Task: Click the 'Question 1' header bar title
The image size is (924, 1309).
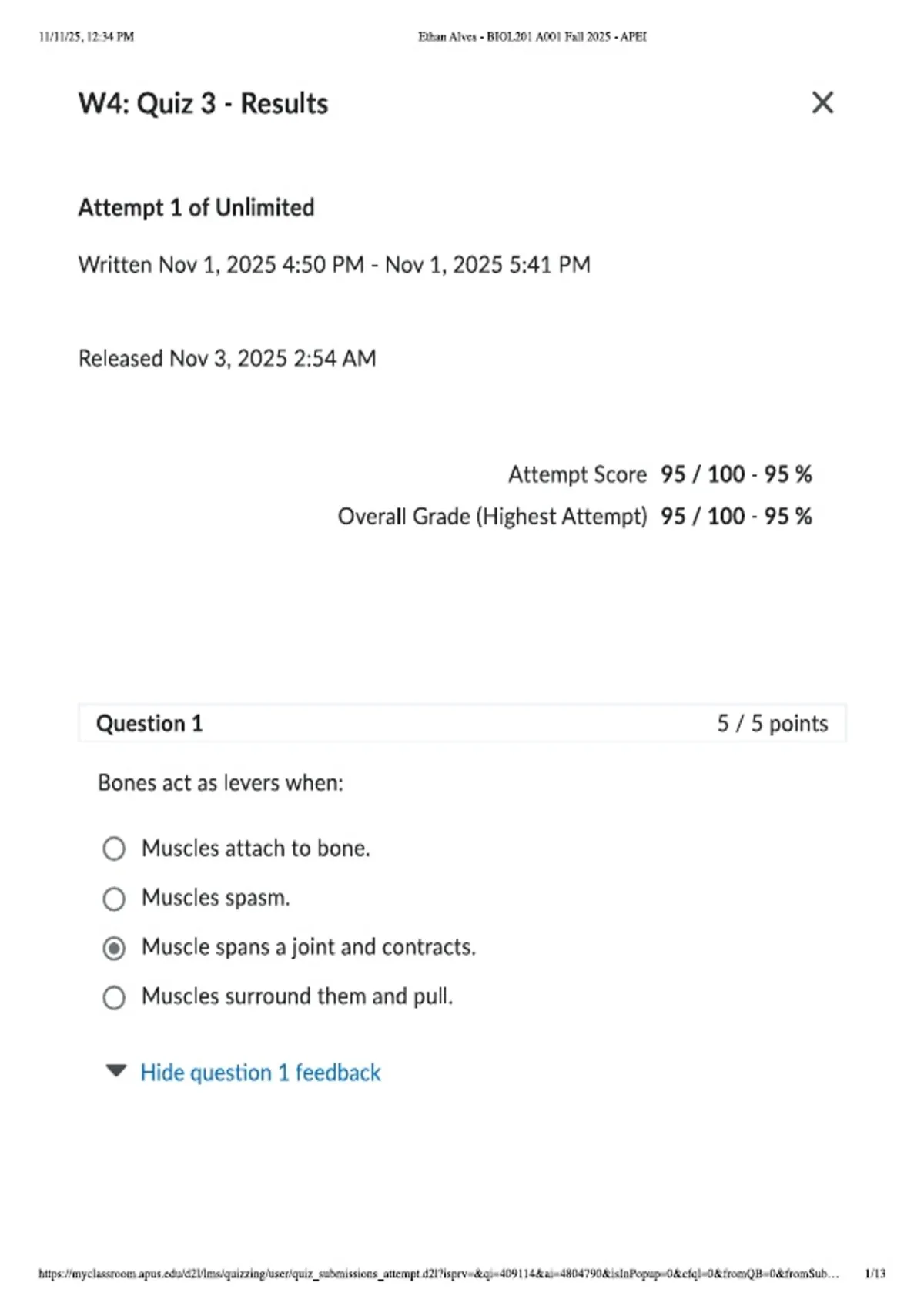Action: coord(149,723)
